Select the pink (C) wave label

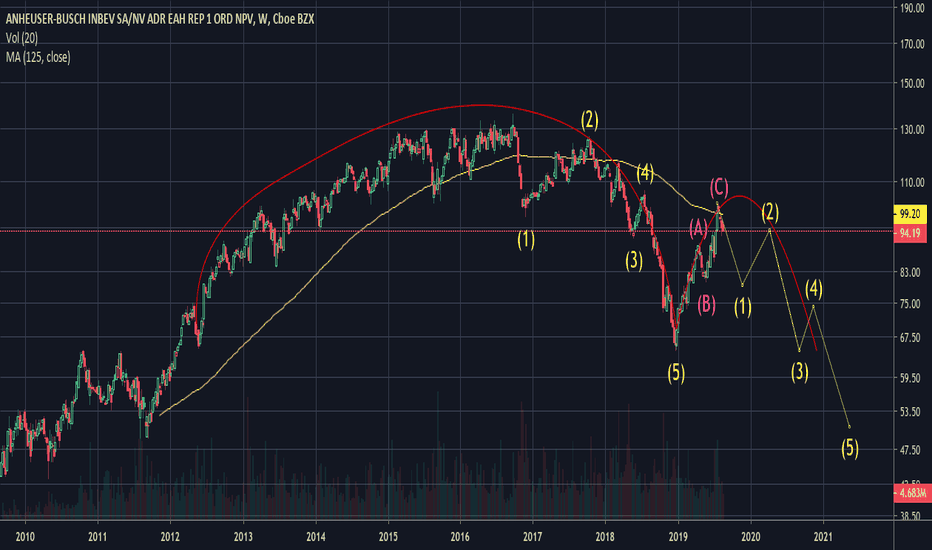click(x=719, y=188)
